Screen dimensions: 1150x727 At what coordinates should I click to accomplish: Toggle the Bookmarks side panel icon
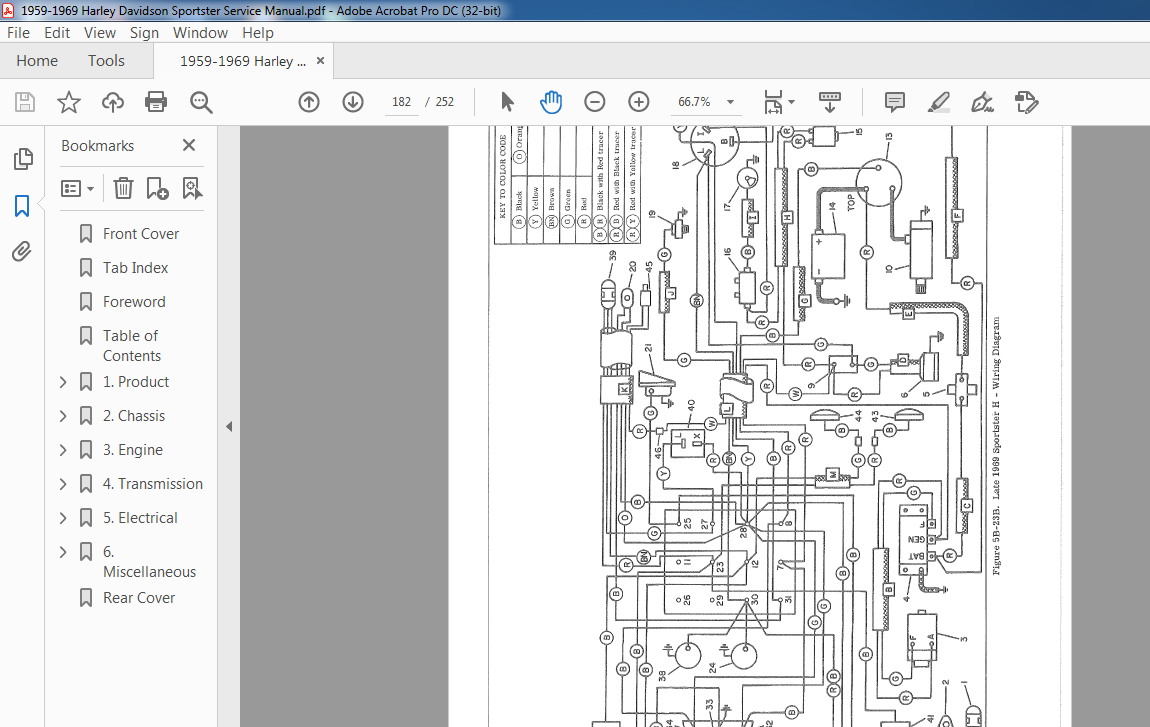(x=22, y=206)
